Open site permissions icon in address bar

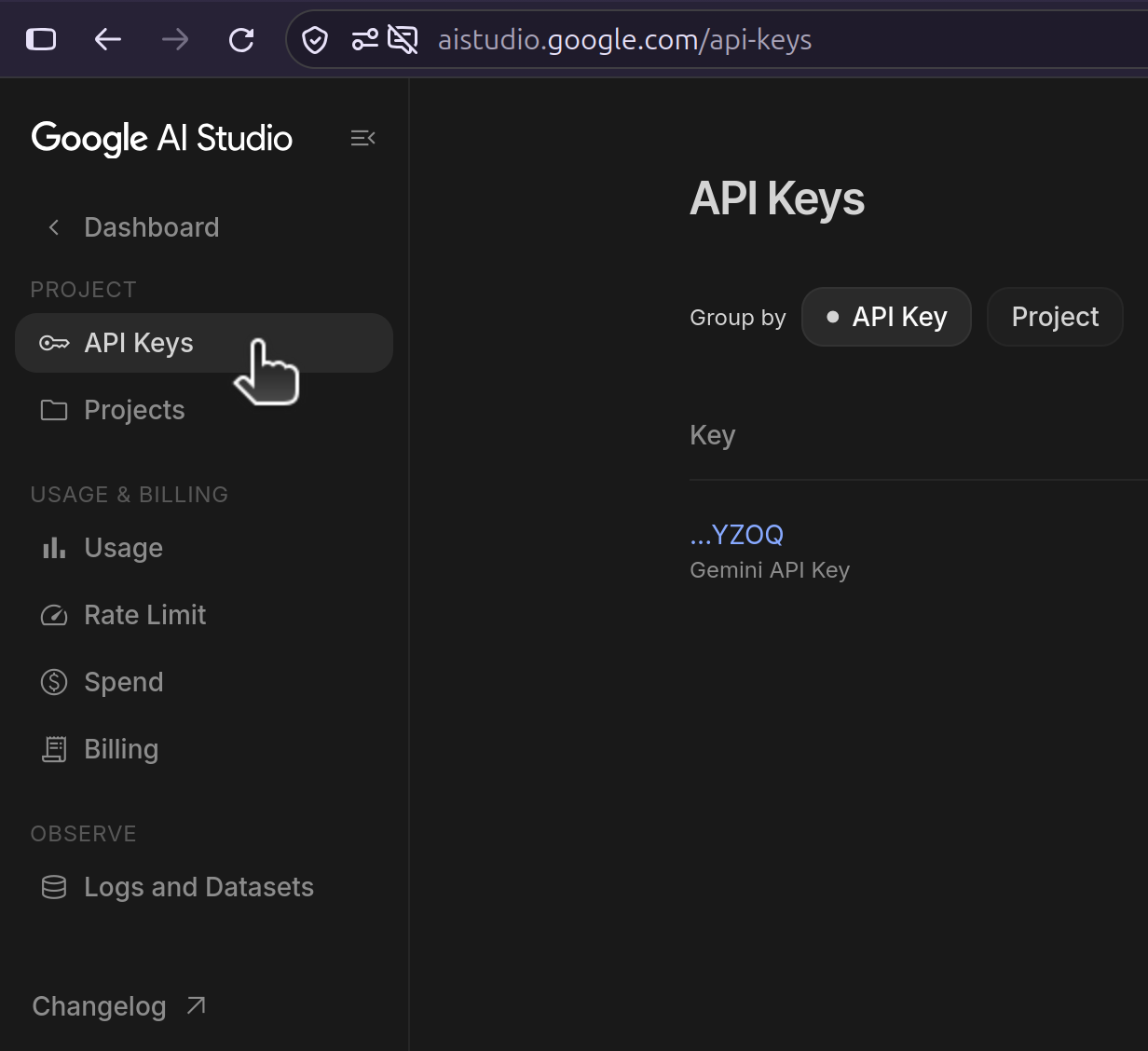[x=364, y=39]
